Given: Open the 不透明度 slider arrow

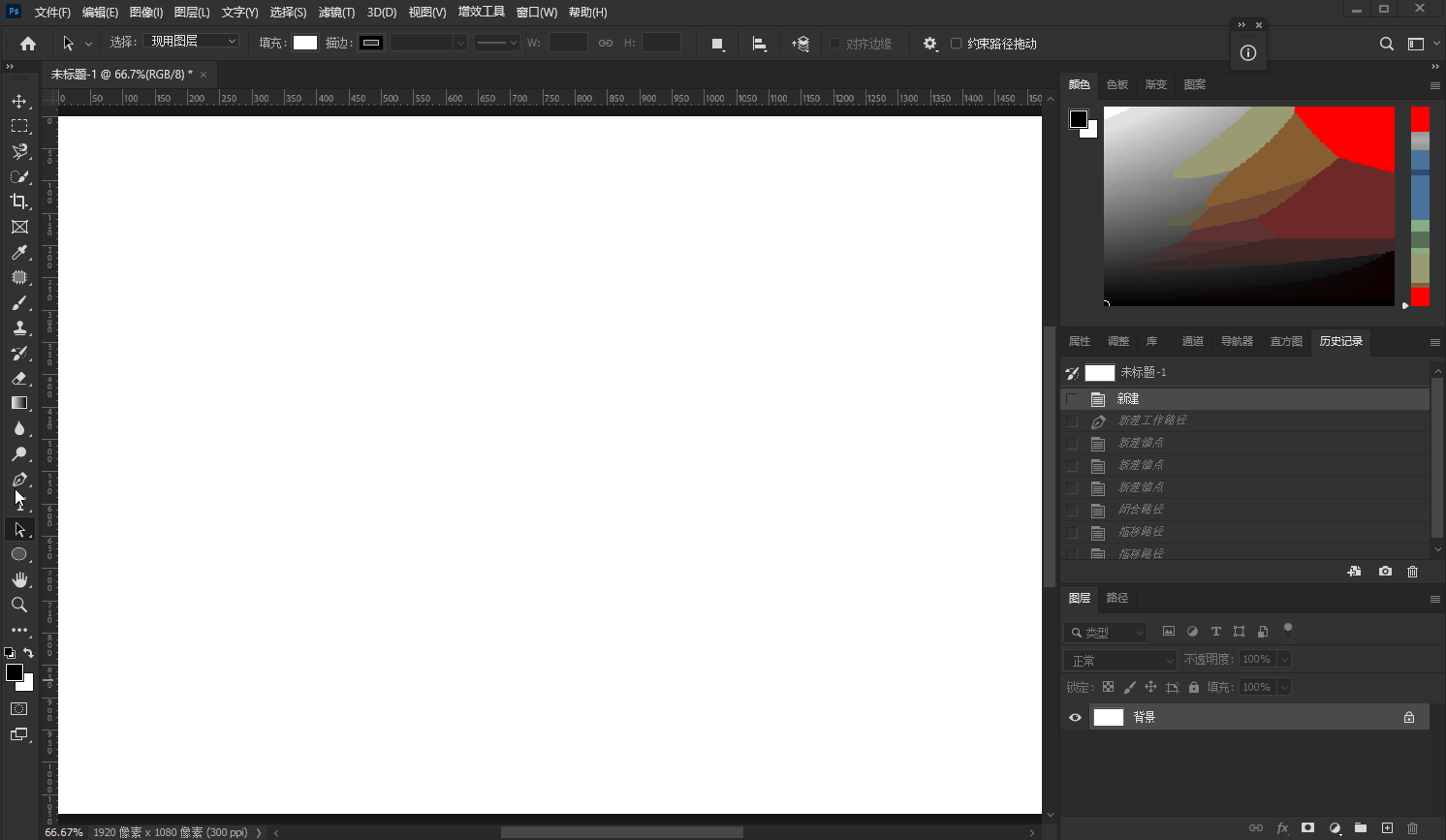Looking at the screenshot, I should click(1284, 660).
